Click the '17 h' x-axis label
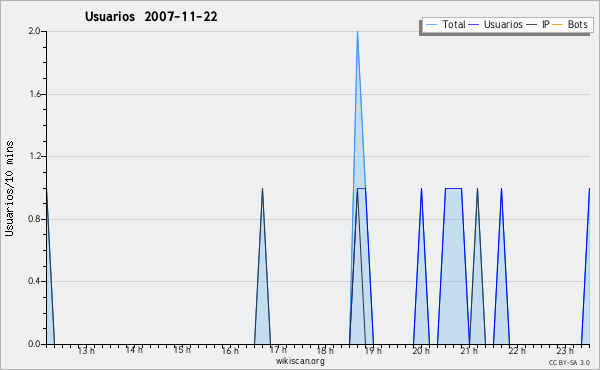600x370 pixels. (278, 350)
